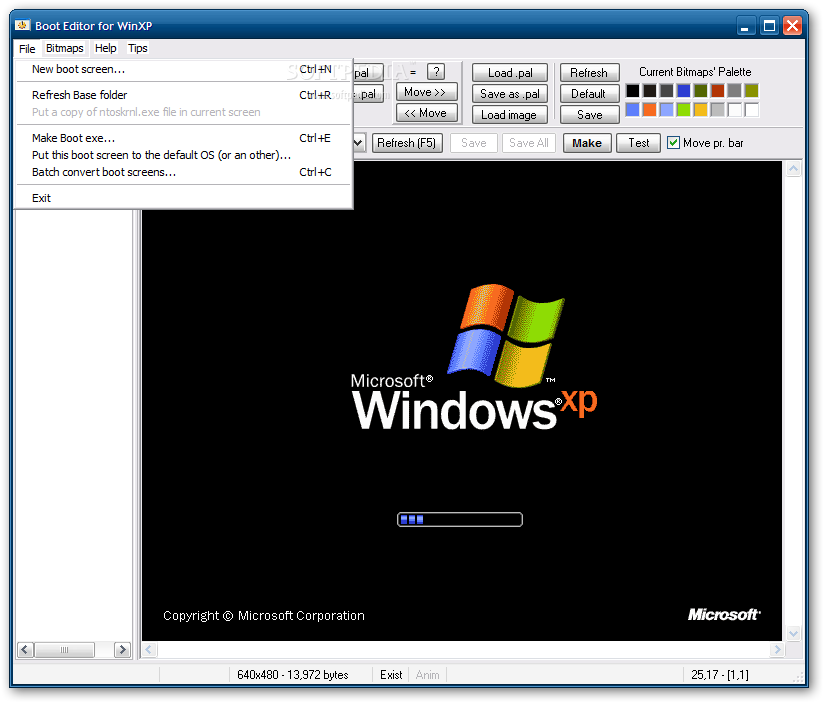Click the Save All button
The width and height of the screenshot is (824, 703).
point(528,143)
